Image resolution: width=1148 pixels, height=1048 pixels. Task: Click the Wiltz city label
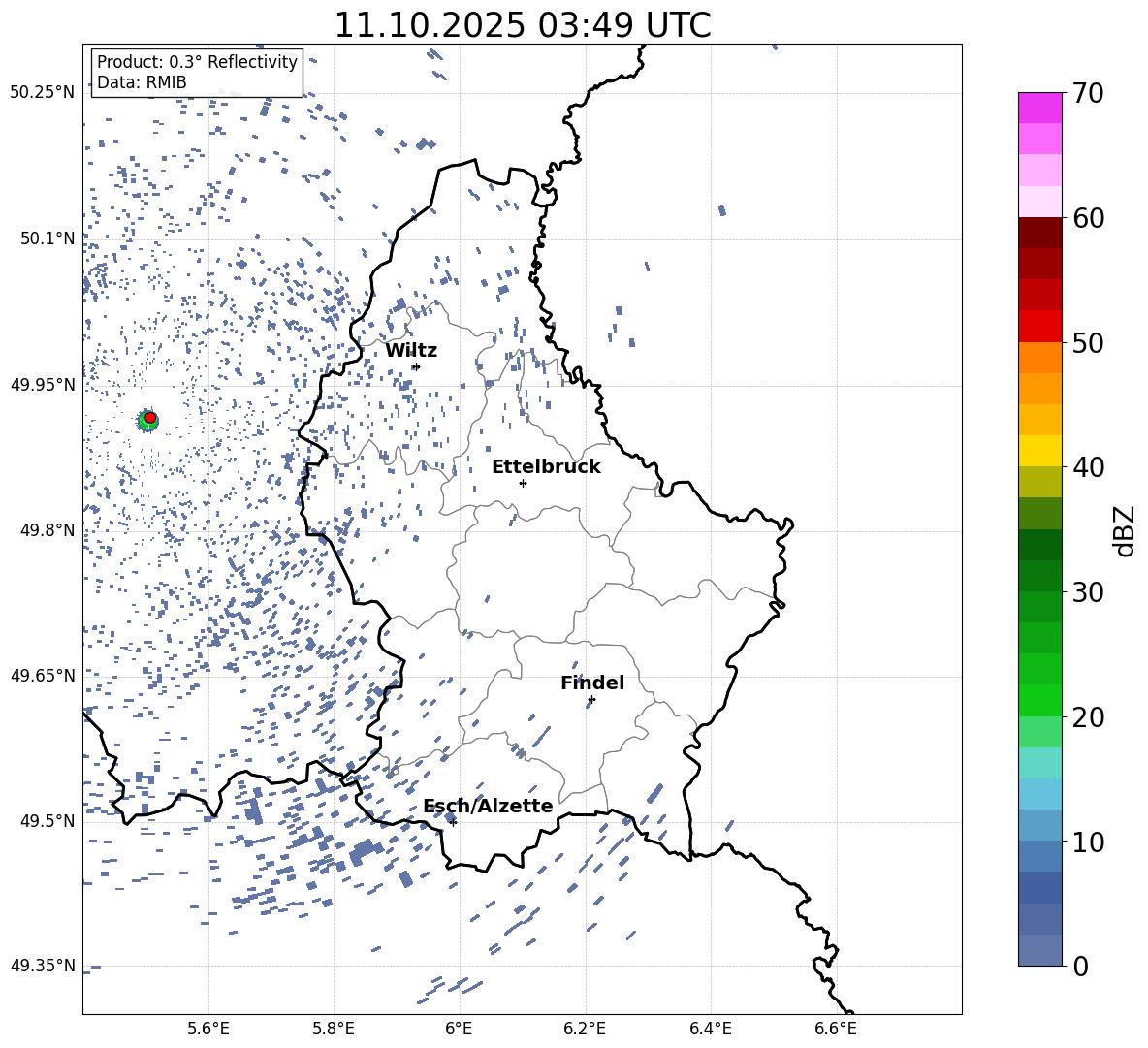(x=411, y=351)
